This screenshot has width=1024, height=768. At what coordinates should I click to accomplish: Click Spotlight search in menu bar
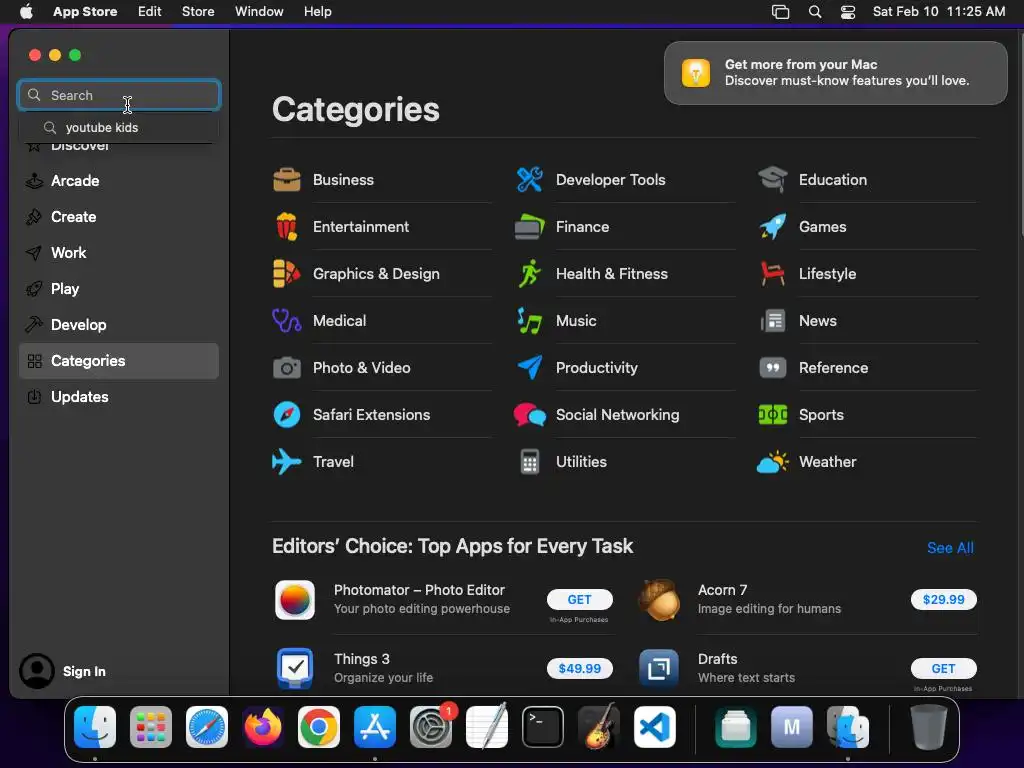pyautogui.click(x=814, y=11)
